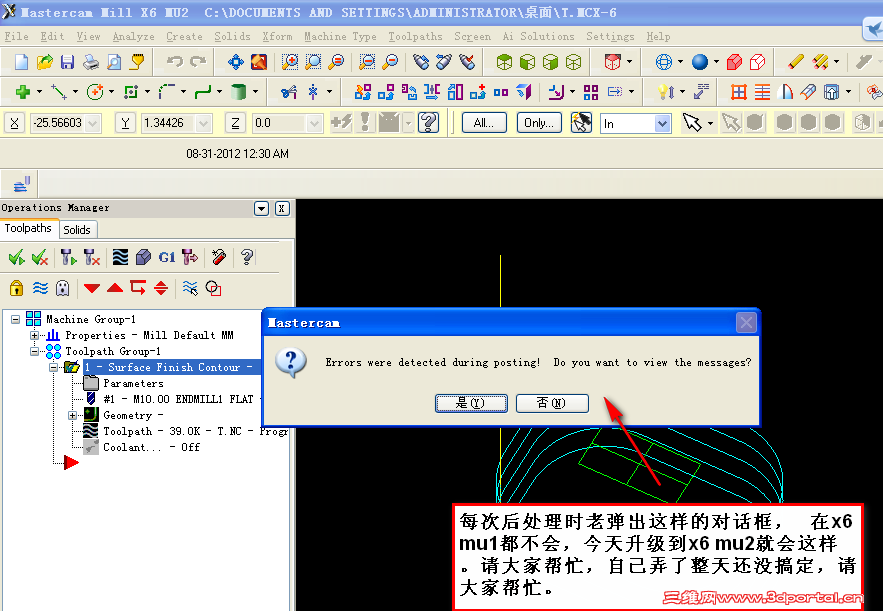Post the selected operations using the G1 icon
Image resolution: width=883 pixels, height=611 pixels.
pos(165,257)
